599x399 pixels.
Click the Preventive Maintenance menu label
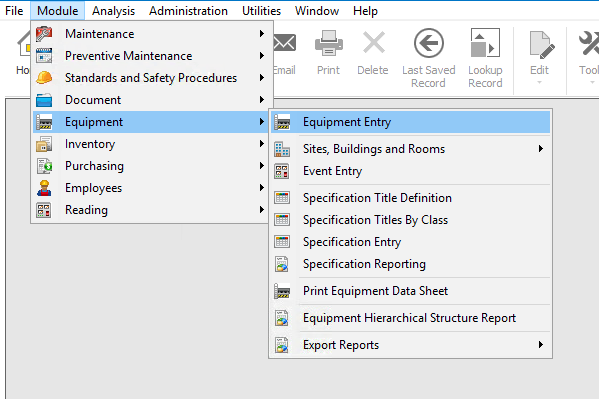(x=129, y=56)
